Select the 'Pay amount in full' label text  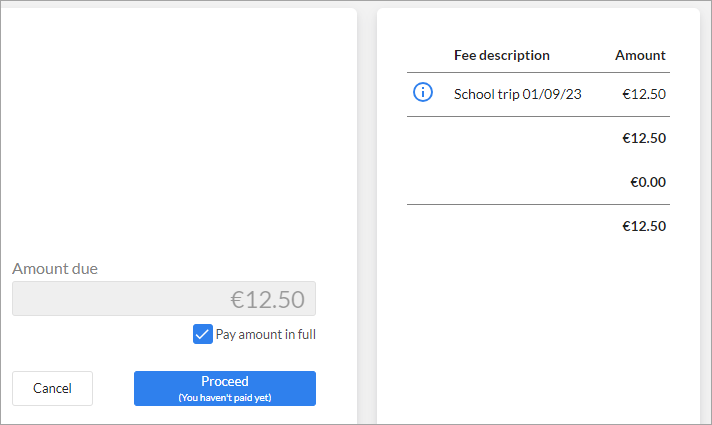266,335
